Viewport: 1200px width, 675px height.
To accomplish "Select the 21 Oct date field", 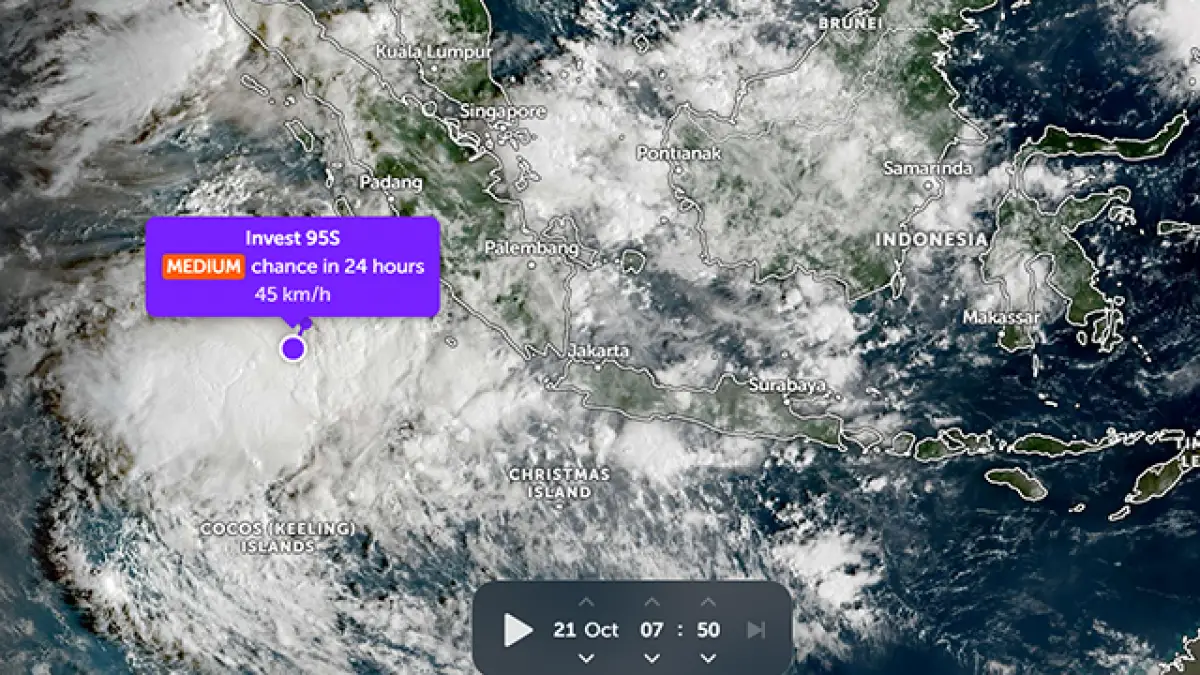I will click(586, 630).
